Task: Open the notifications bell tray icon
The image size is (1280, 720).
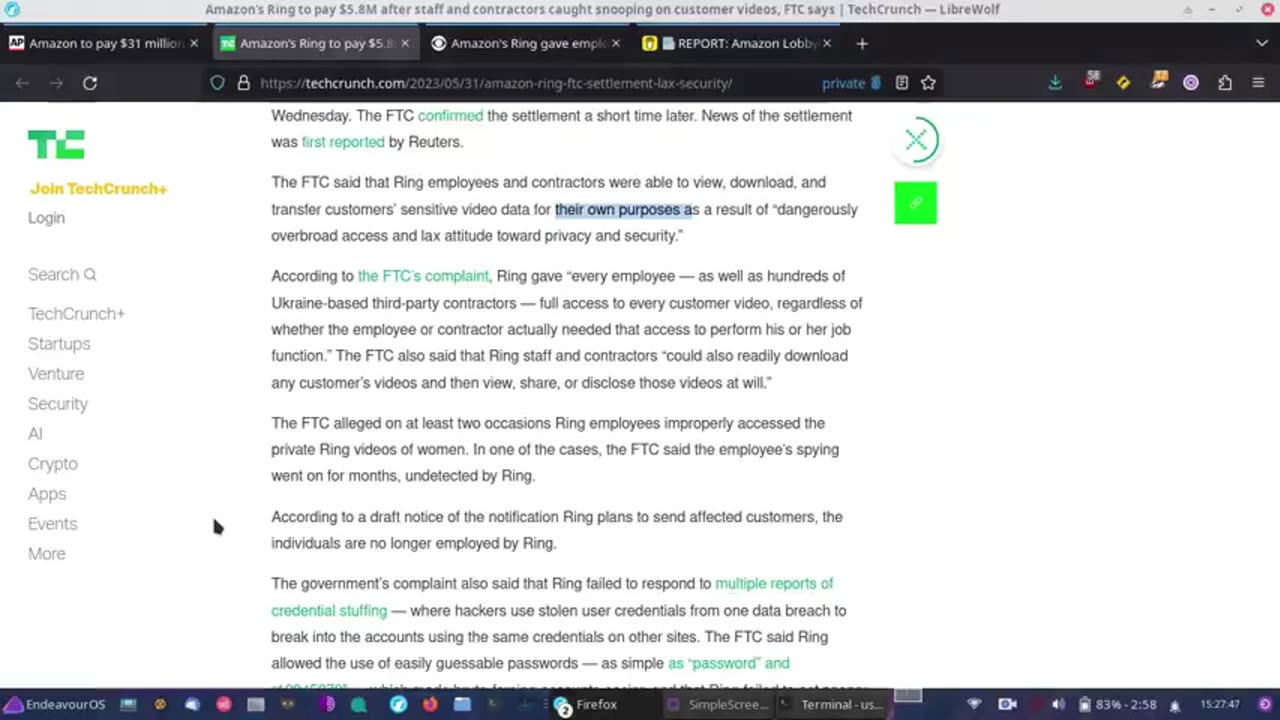Action: click(x=1176, y=705)
